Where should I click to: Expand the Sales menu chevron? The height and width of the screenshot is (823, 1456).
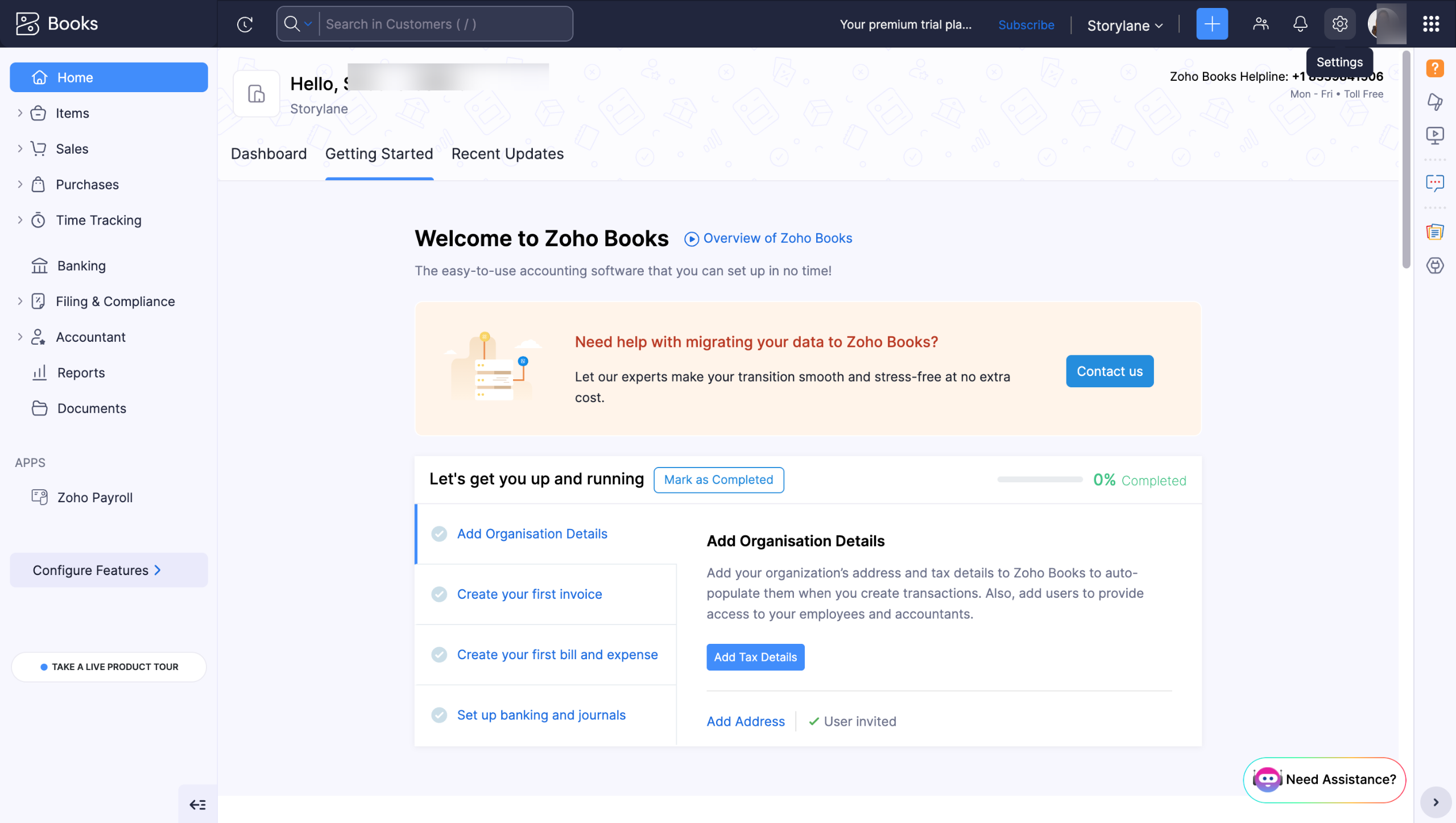tap(20, 148)
